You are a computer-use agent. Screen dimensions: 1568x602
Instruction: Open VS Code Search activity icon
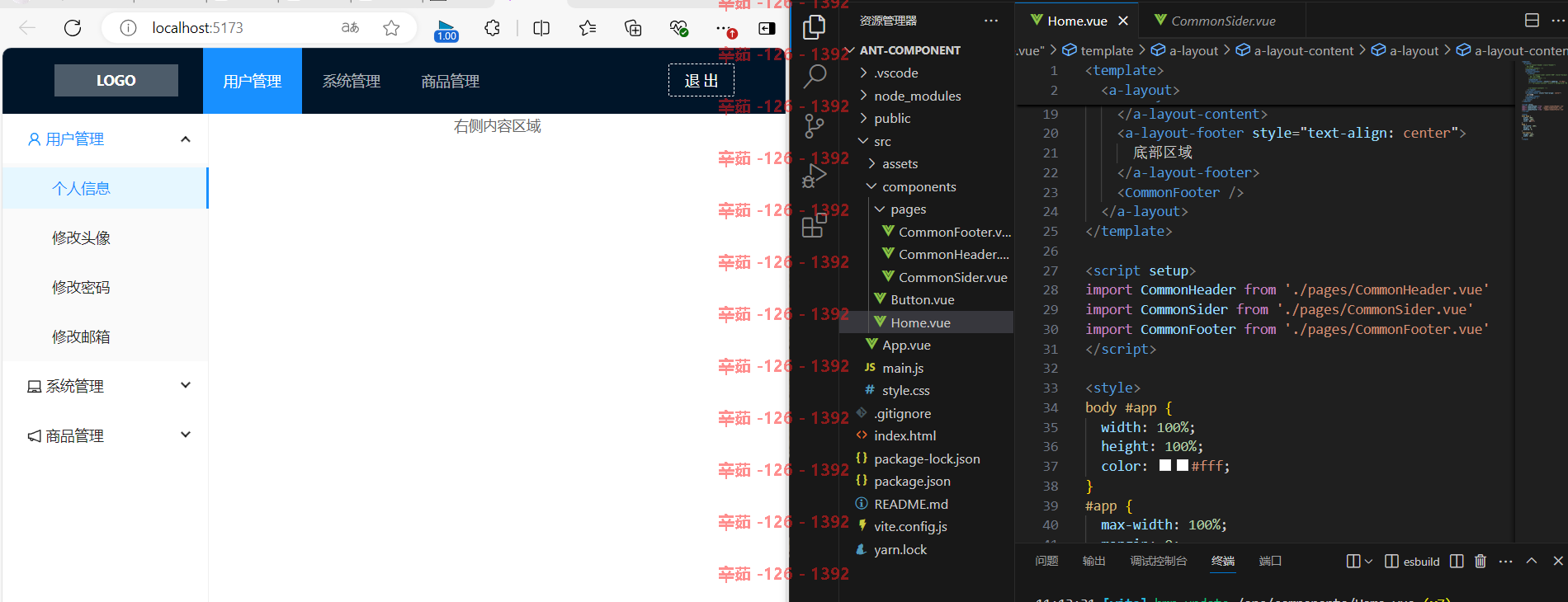815,76
